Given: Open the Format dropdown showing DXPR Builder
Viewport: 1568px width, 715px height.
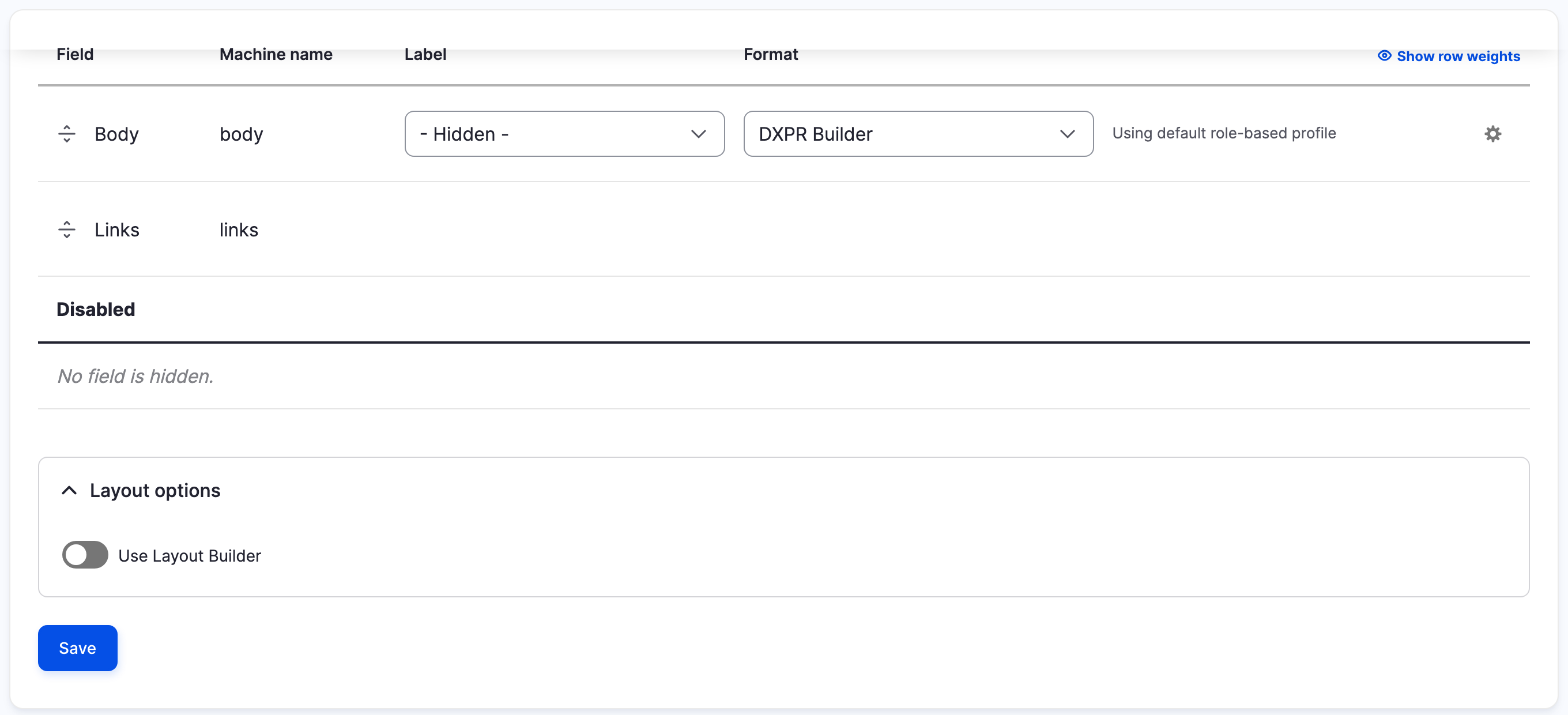Looking at the screenshot, I should pos(918,134).
